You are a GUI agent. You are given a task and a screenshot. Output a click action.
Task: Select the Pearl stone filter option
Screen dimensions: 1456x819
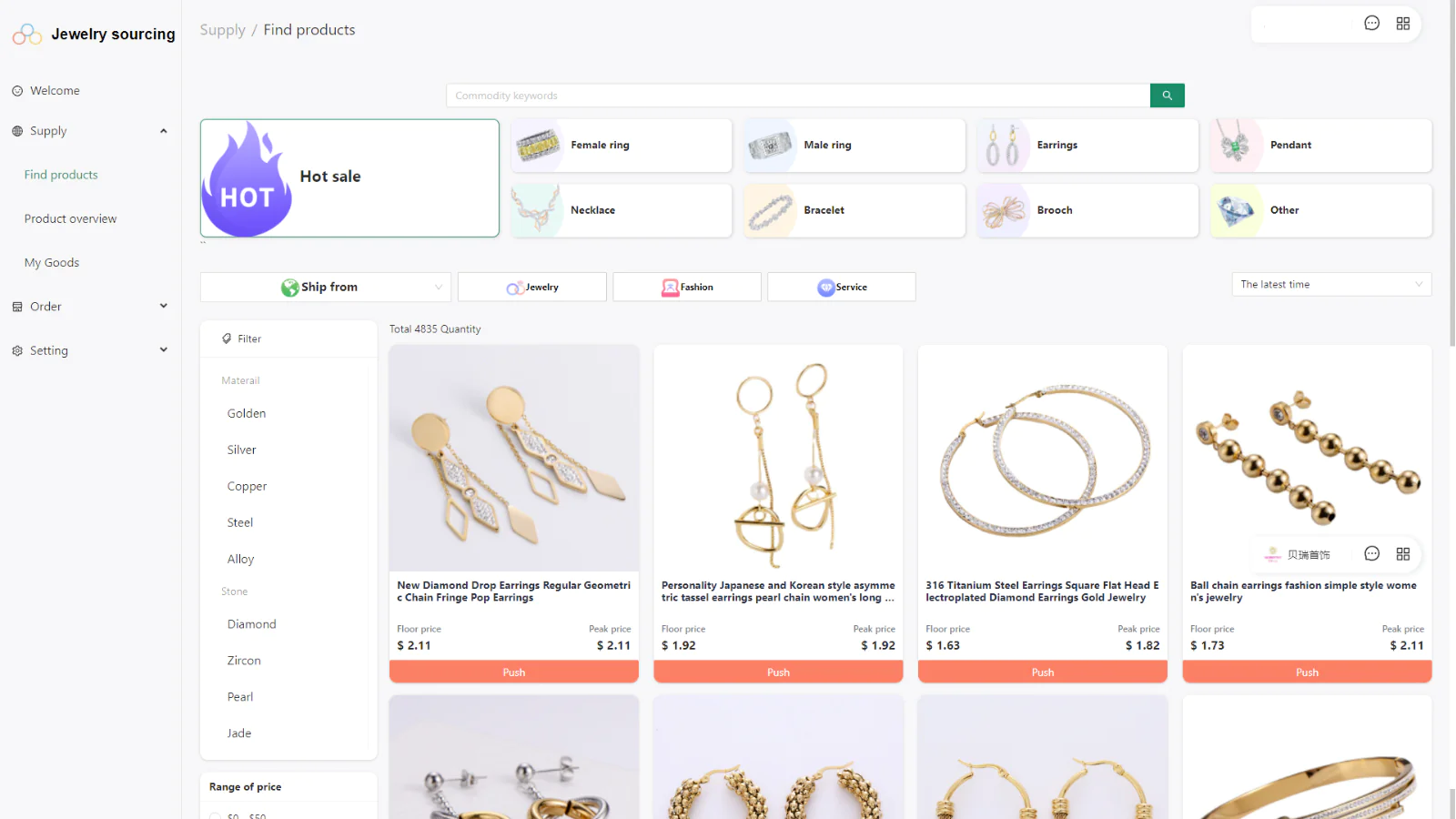[x=240, y=697]
